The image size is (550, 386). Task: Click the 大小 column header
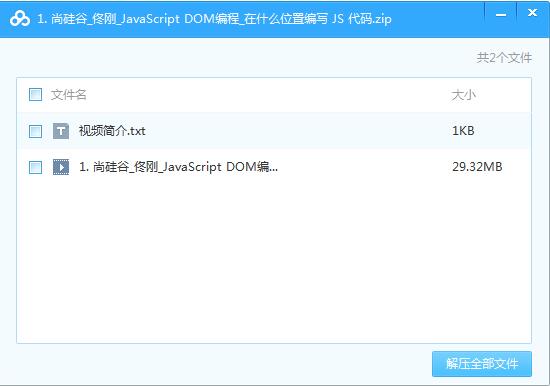pos(464,95)
